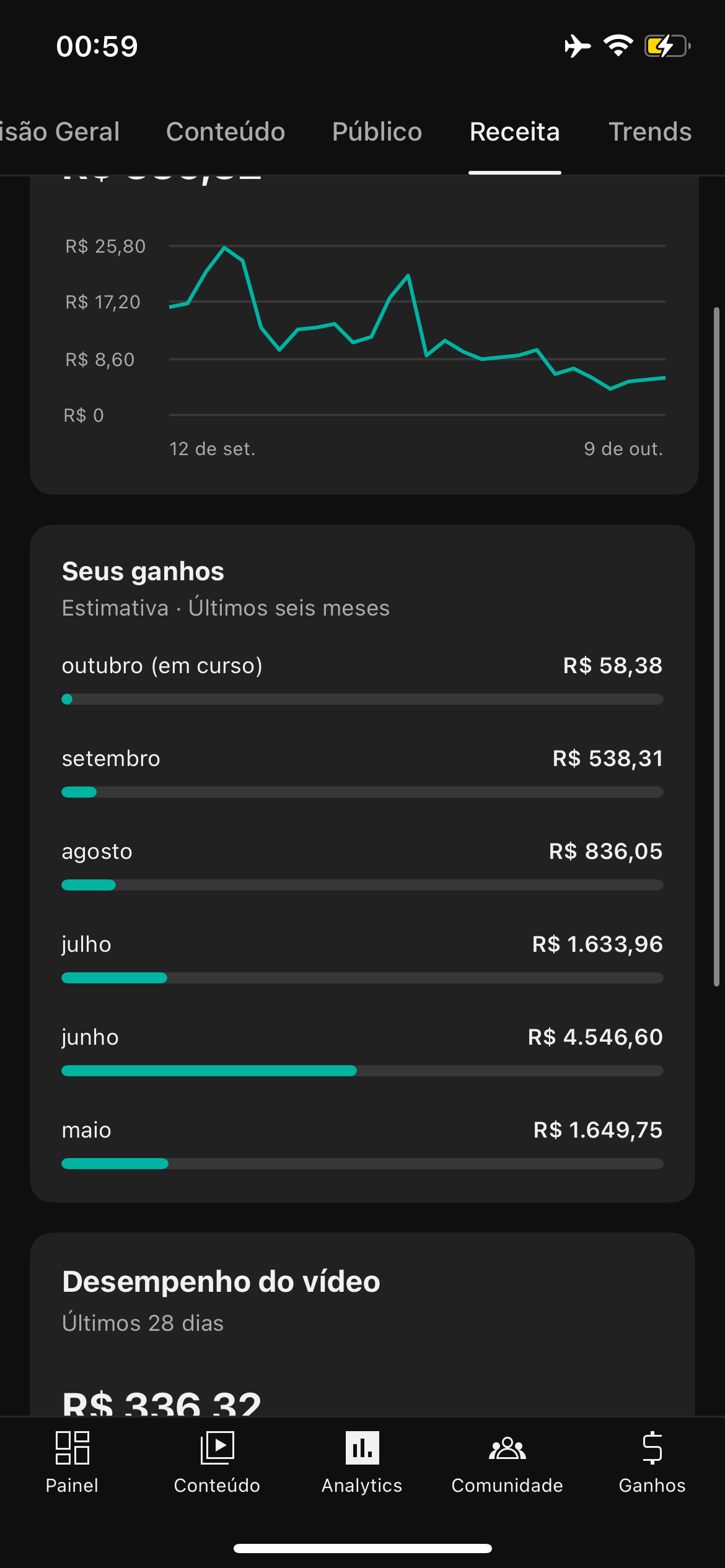The image size is (725, 1568).
Task: Tap the airplane mode status icon
Action: [x=577, y=46]
